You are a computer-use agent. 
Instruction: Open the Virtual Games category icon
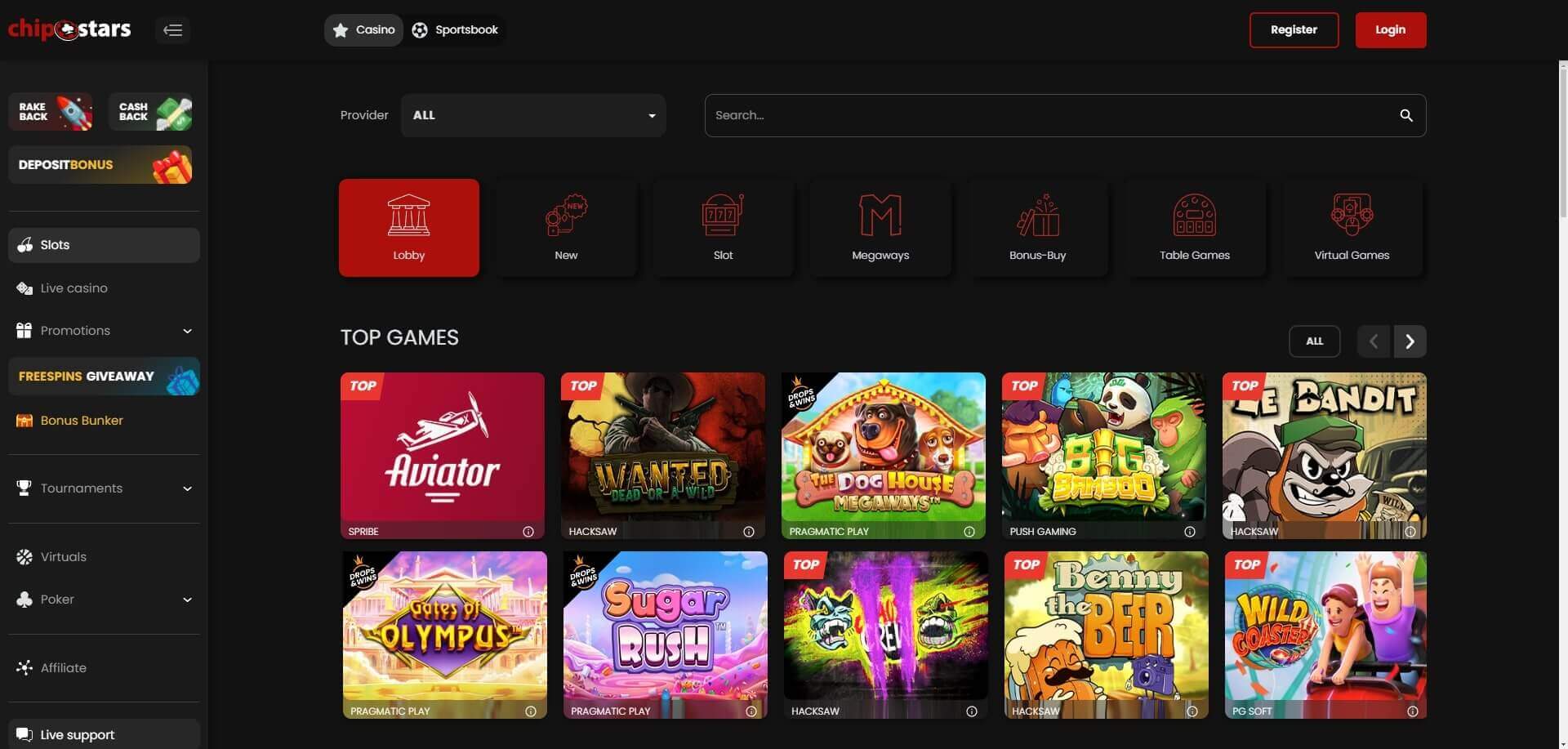click(x=1352, y=215)
